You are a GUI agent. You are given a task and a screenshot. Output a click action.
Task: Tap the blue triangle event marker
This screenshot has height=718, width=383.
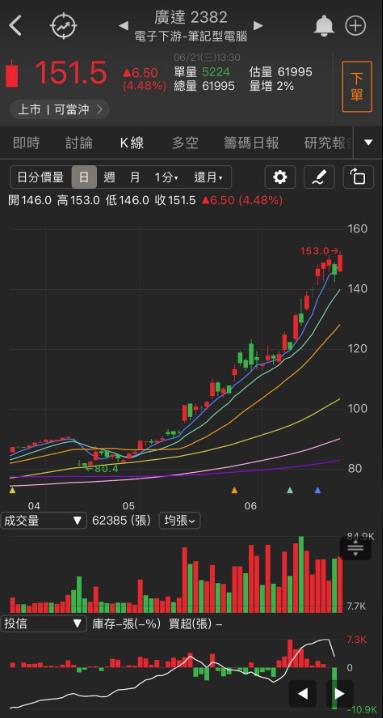click(x=317, y=490)
